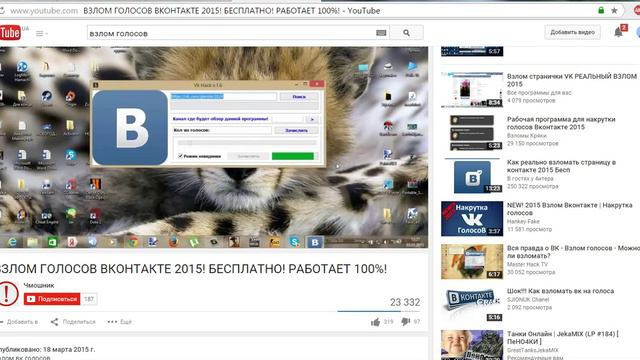Viewport: 640px width, 360px height.
Task: Open the Skype shortcut on video desktop
Action: [x=71, y=156]
